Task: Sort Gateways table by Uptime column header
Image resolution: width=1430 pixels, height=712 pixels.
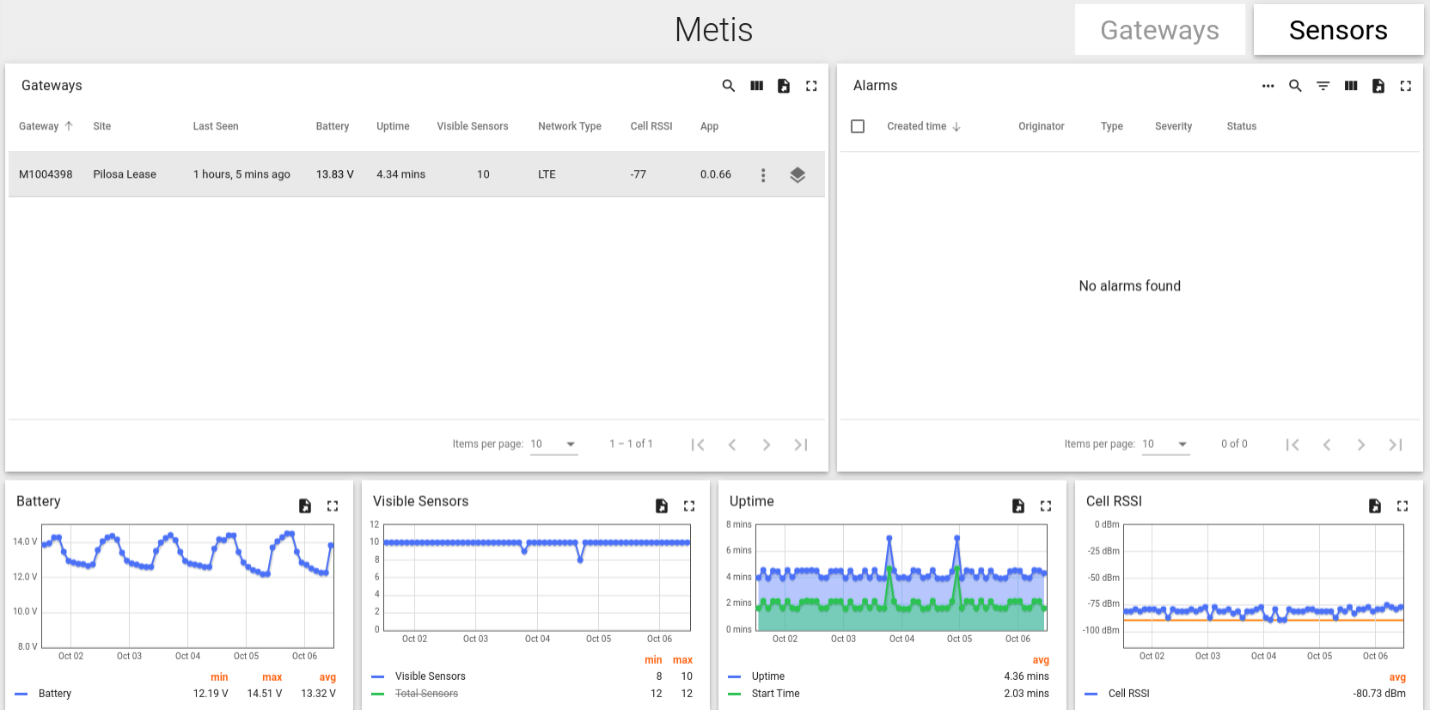Action: point(393,127)
